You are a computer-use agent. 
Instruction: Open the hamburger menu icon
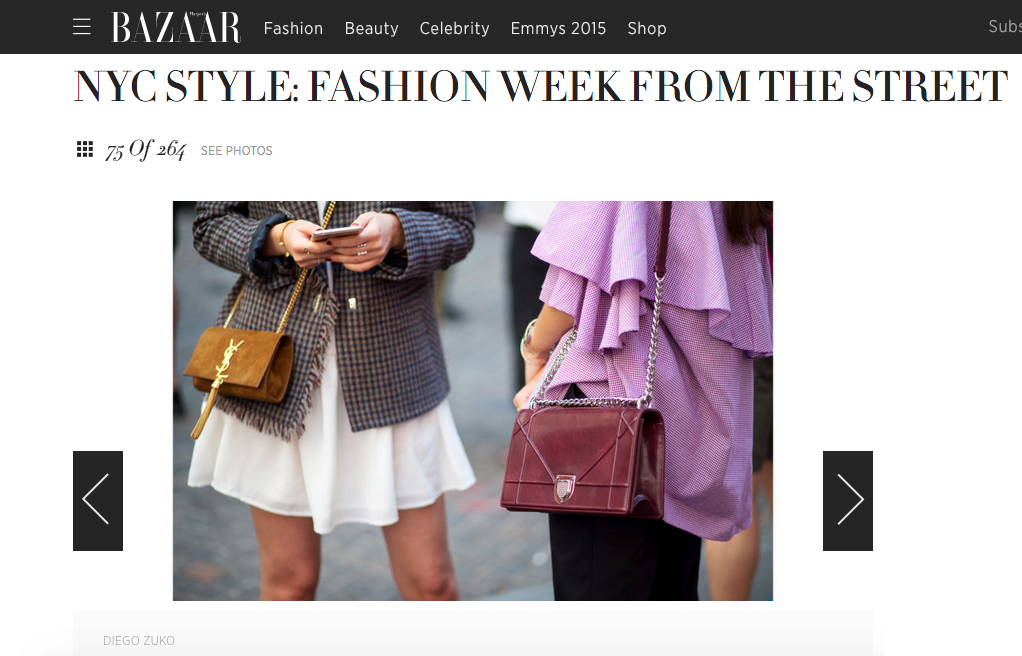pyautogui.click(x=81, y=27)
